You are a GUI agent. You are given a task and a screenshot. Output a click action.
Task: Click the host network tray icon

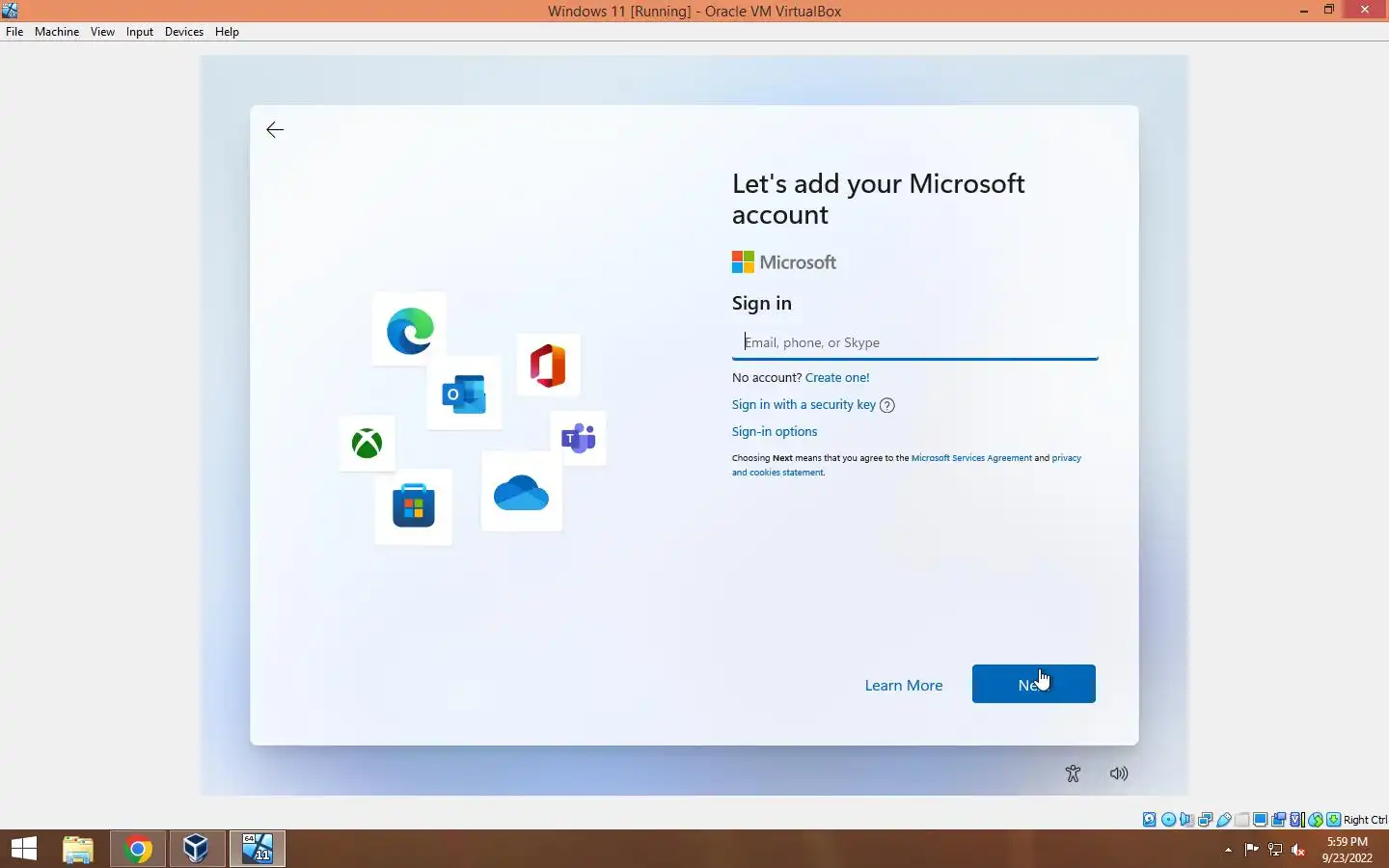click(1275, 850)
